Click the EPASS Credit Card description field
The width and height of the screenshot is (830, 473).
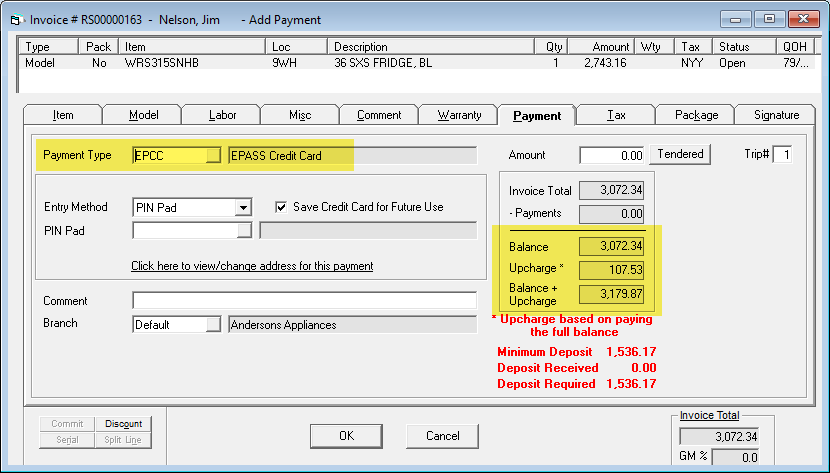[x=353, y=156]
